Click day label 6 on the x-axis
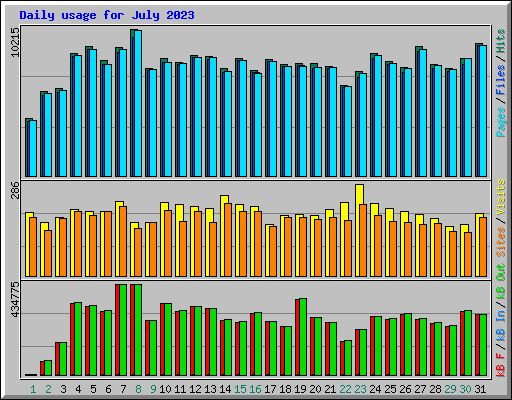This screenshot has width=512, height=400. (108, 389)
